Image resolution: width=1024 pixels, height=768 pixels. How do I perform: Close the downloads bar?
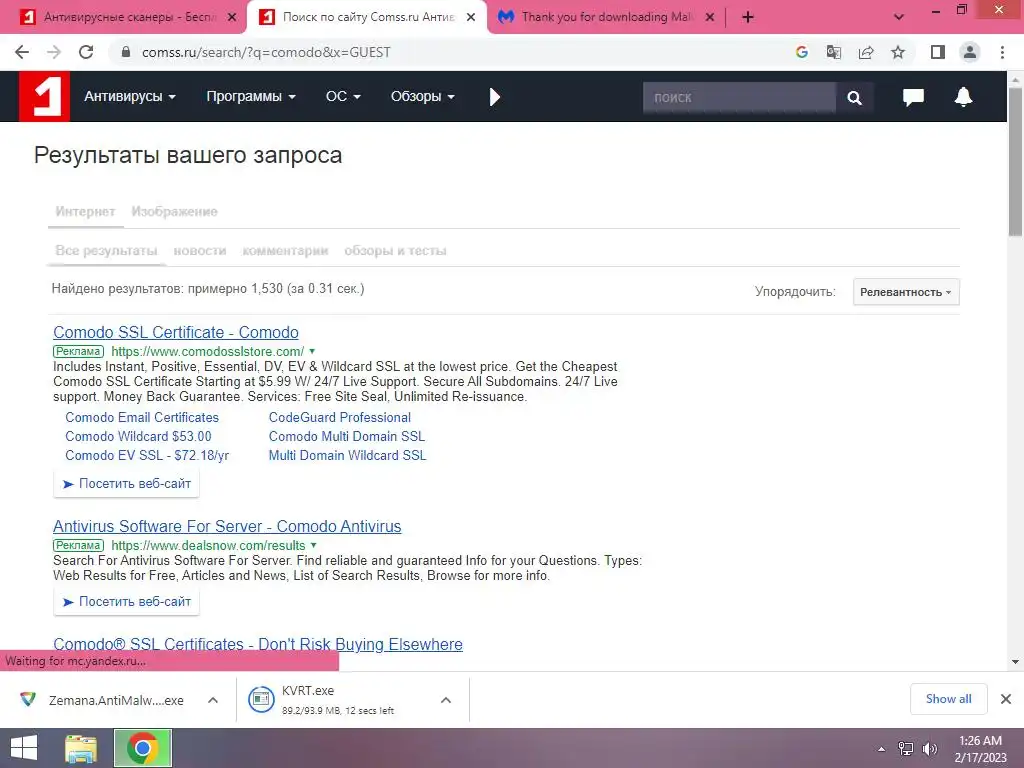(x=1006, y=699)
